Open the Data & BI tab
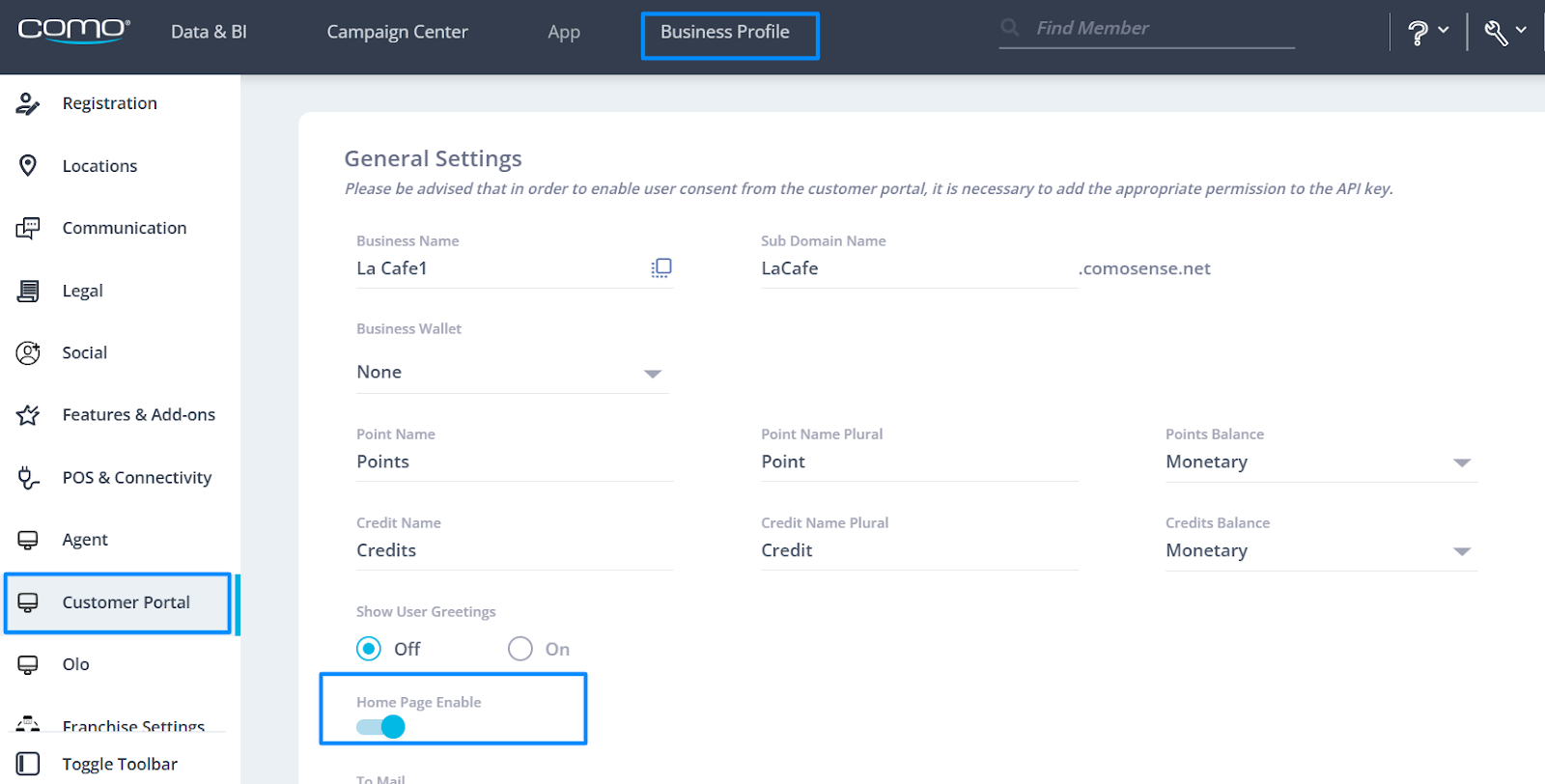 pos(209,32)
